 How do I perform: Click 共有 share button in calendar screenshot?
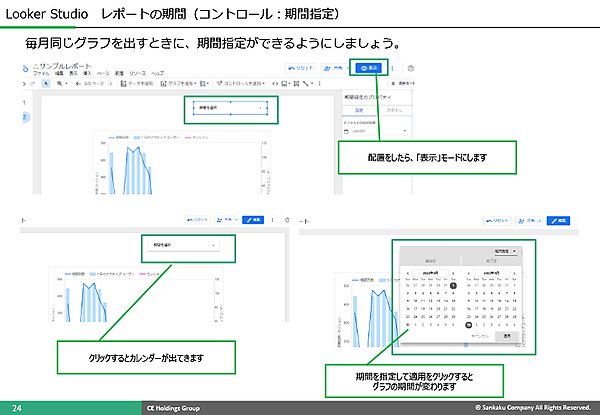(x=527, y=221)
